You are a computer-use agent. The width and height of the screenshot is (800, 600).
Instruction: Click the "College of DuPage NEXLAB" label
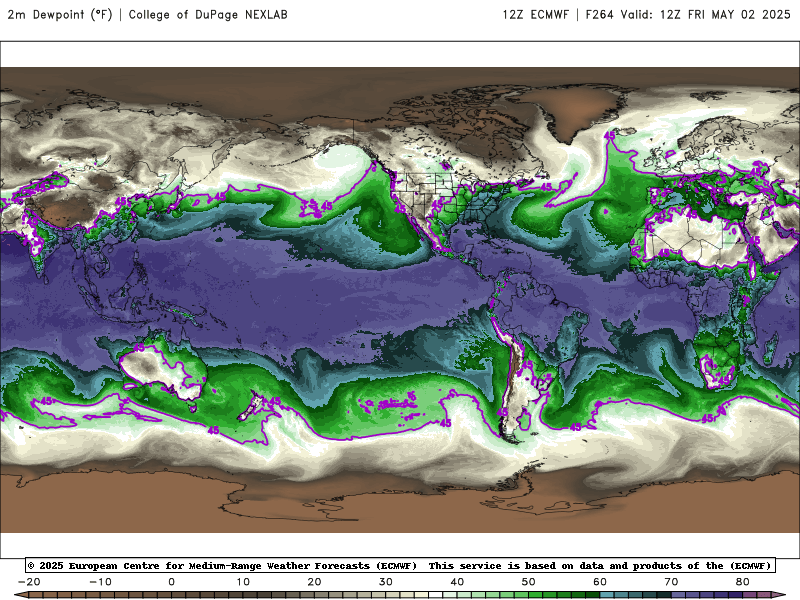[208, 14]
